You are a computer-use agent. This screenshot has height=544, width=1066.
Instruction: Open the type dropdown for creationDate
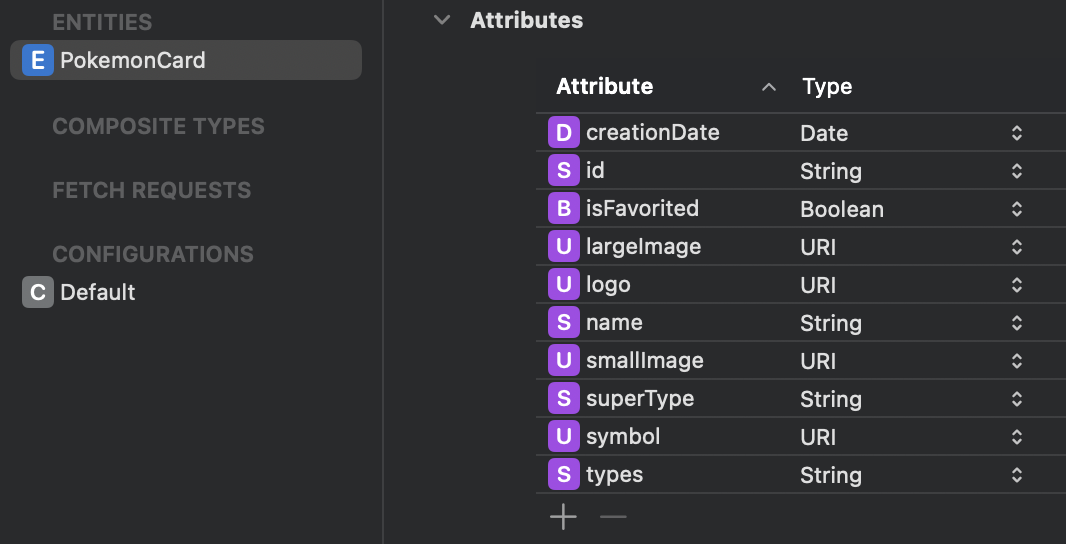point(1016,133)
